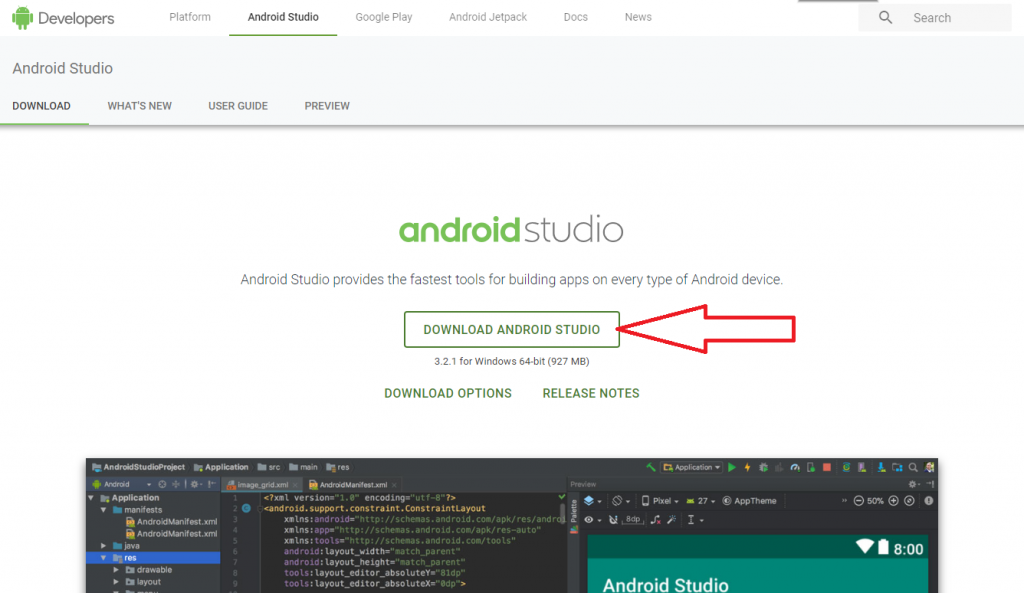Viewport: 1024px width, 593px height.
Task: Expand the drawable folder node
Action: pos(116,569)
